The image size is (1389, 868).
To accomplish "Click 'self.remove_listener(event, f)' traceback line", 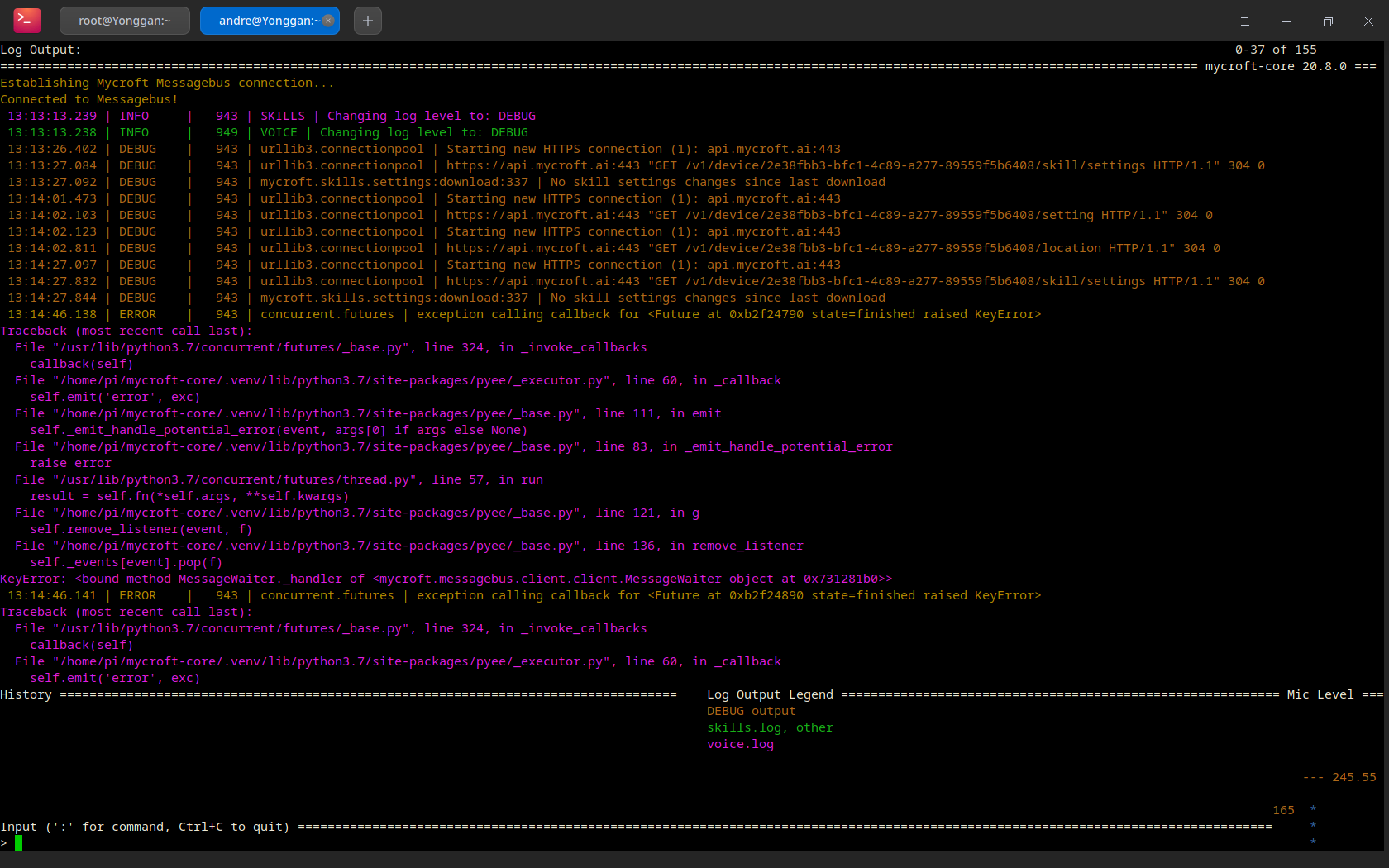I will tap(141, 529).
